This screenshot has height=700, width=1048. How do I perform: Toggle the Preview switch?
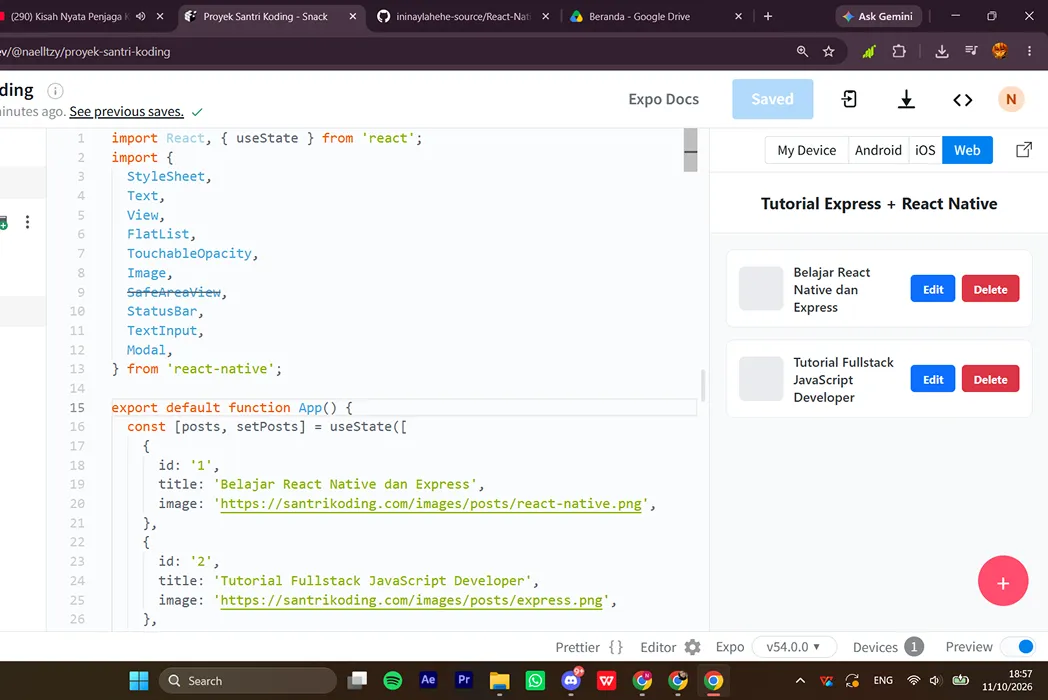point(1018,647)
